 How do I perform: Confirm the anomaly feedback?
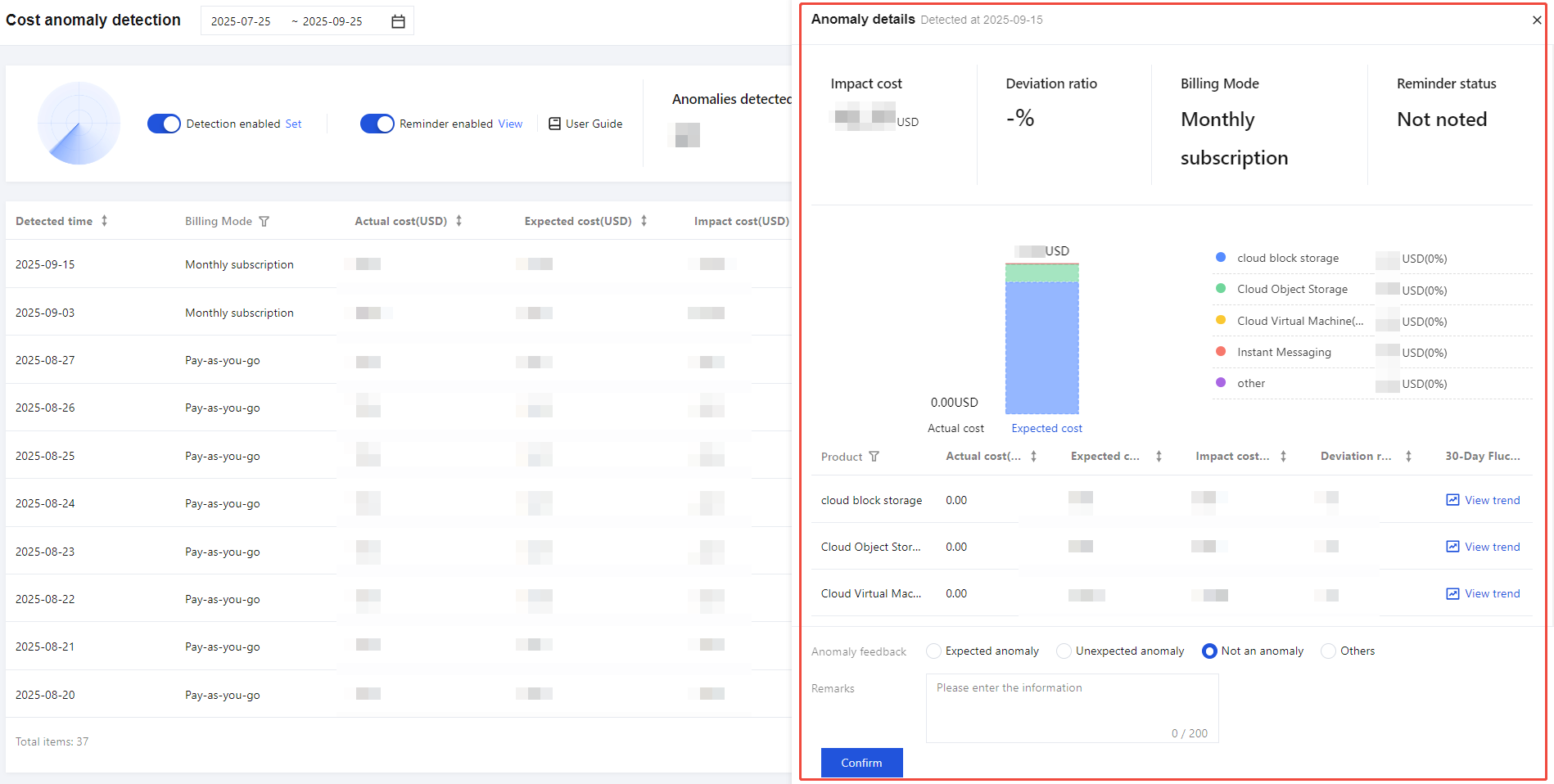861,763
